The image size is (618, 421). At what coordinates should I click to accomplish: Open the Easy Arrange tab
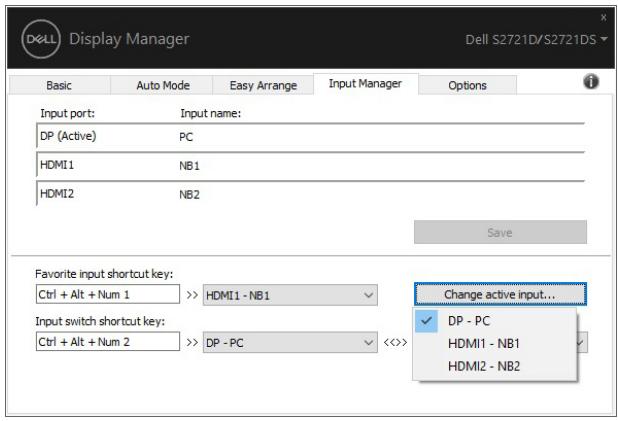click(x=263, y=85)
